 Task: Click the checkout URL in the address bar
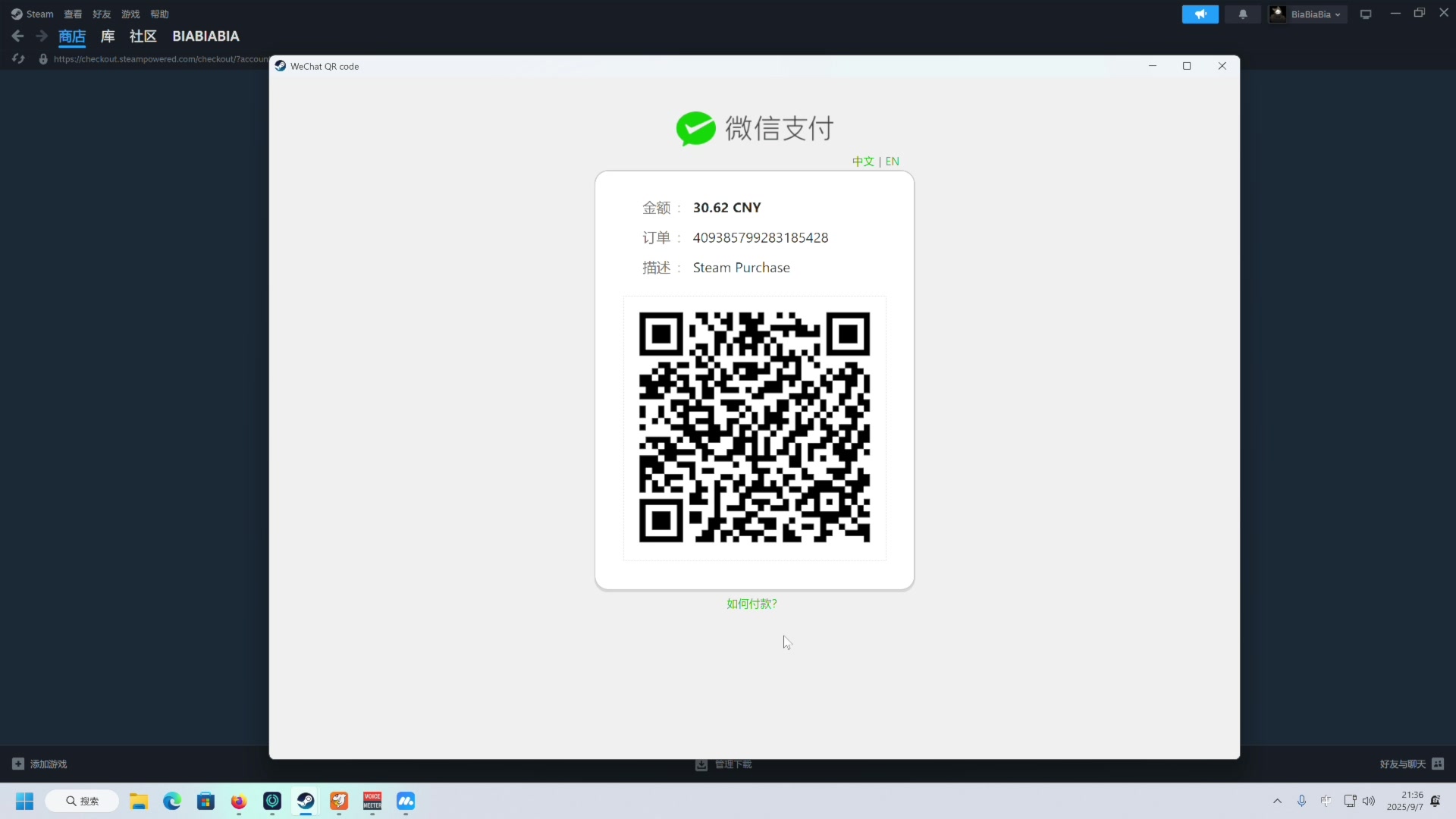tap(161, 59)
